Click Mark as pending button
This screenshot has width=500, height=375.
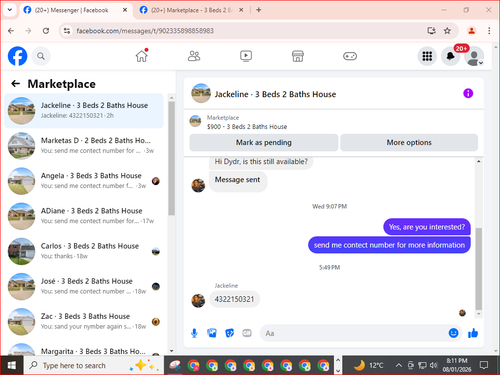[264, 142]
